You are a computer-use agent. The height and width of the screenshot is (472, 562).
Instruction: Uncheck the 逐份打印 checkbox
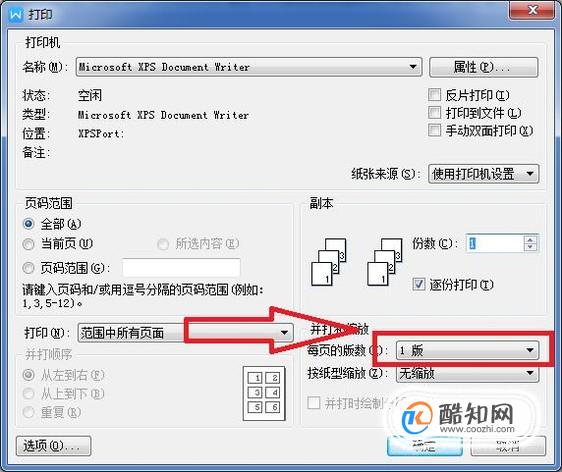419,284
